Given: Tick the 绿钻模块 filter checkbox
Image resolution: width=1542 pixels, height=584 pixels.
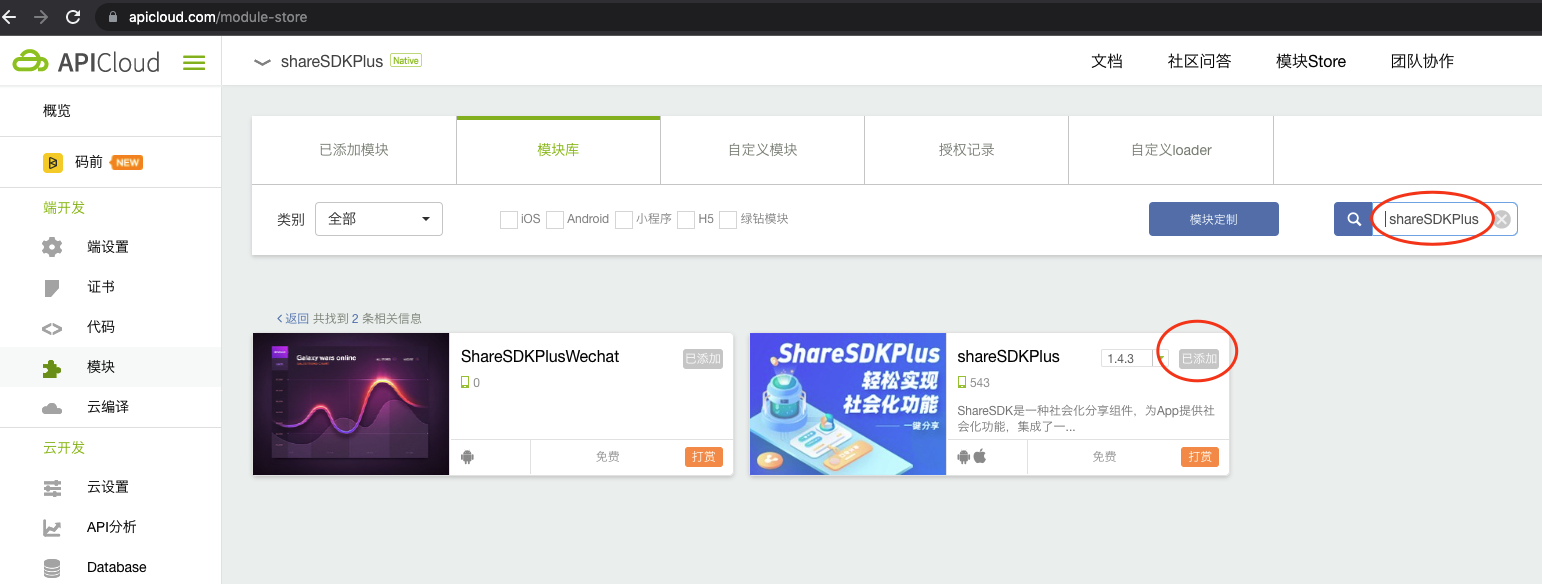Looking at the screenshot, I should point(728,219).
